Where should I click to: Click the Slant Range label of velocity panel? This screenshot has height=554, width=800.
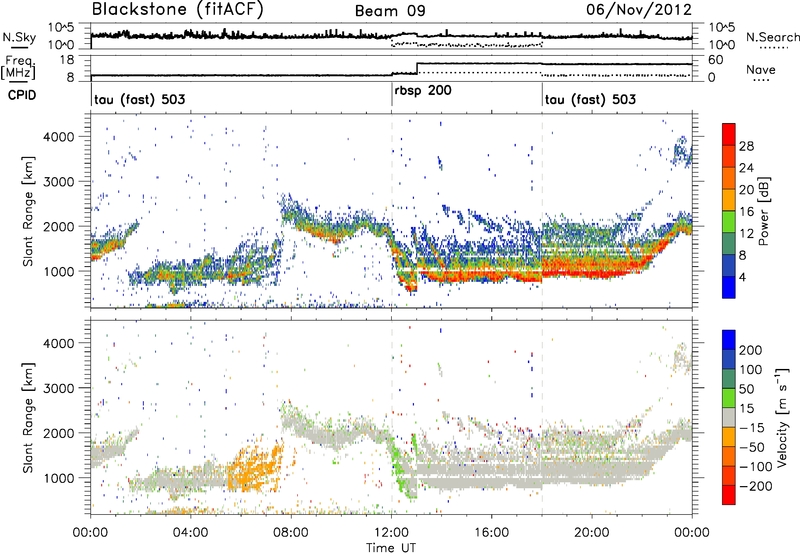(x=28, y=418)
